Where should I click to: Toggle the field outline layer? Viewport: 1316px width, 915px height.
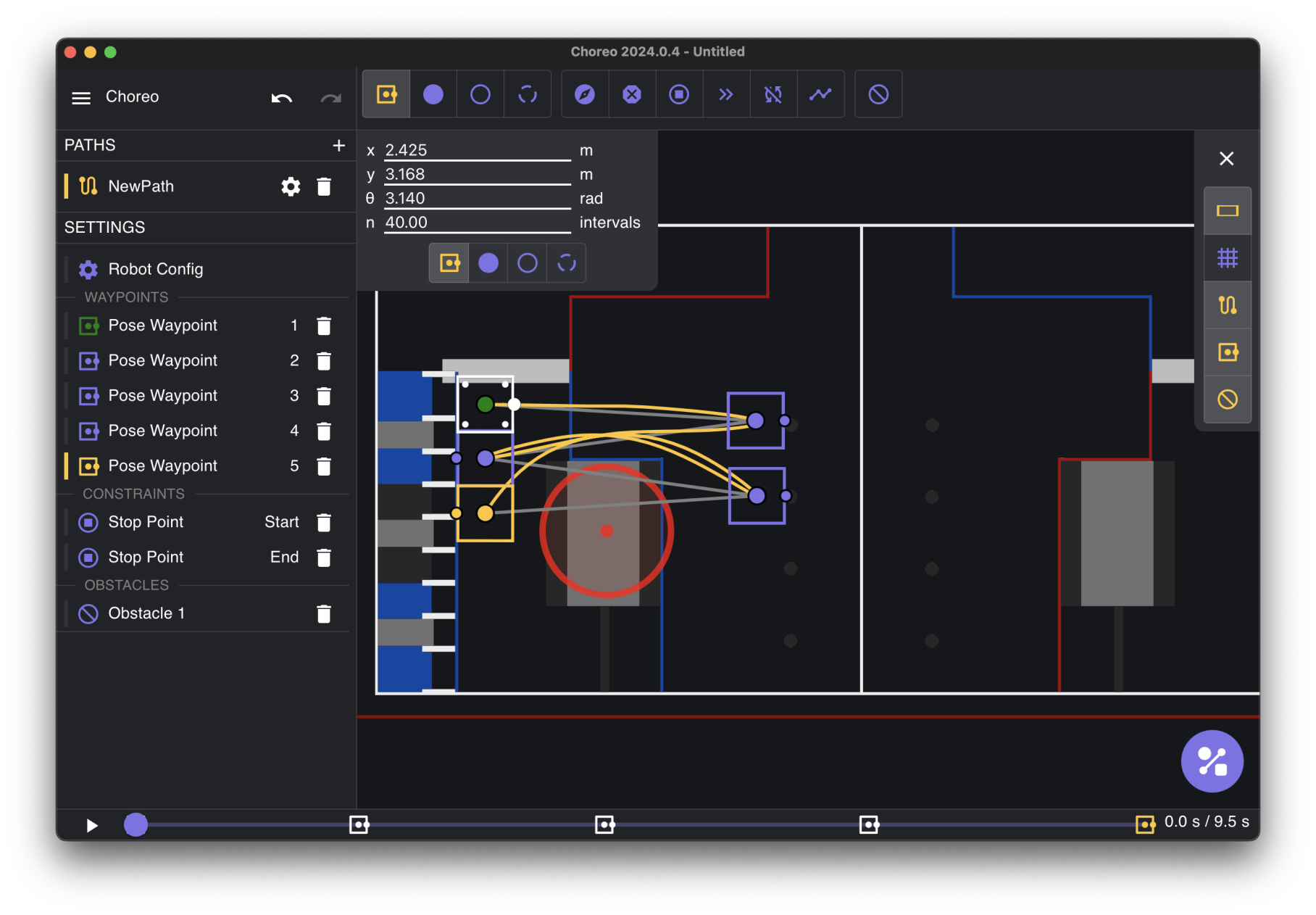click(1227, 211)
